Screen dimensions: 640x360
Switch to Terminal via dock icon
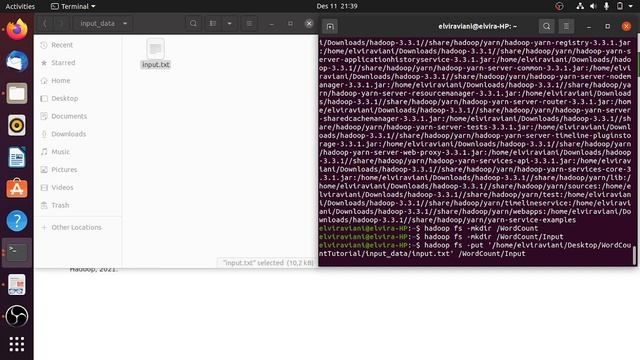(17, 252)
